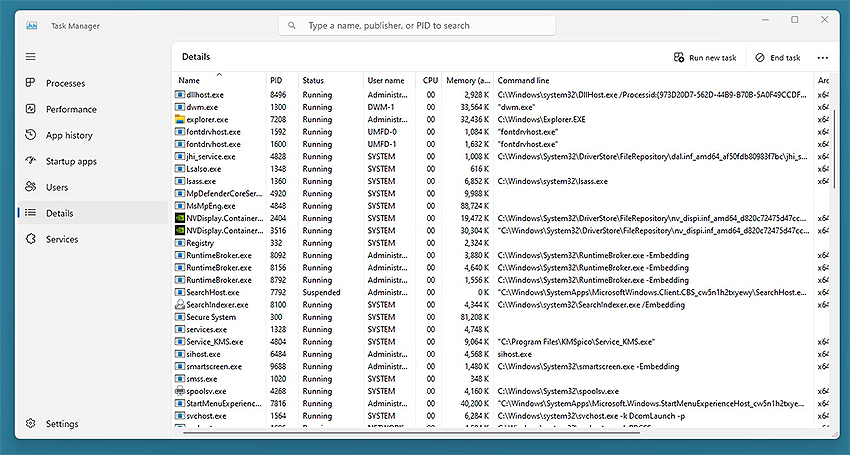This screenshot has height=455, width=850.
Task: Click the Services puzzle icon
Action: (x=31, y=239)
